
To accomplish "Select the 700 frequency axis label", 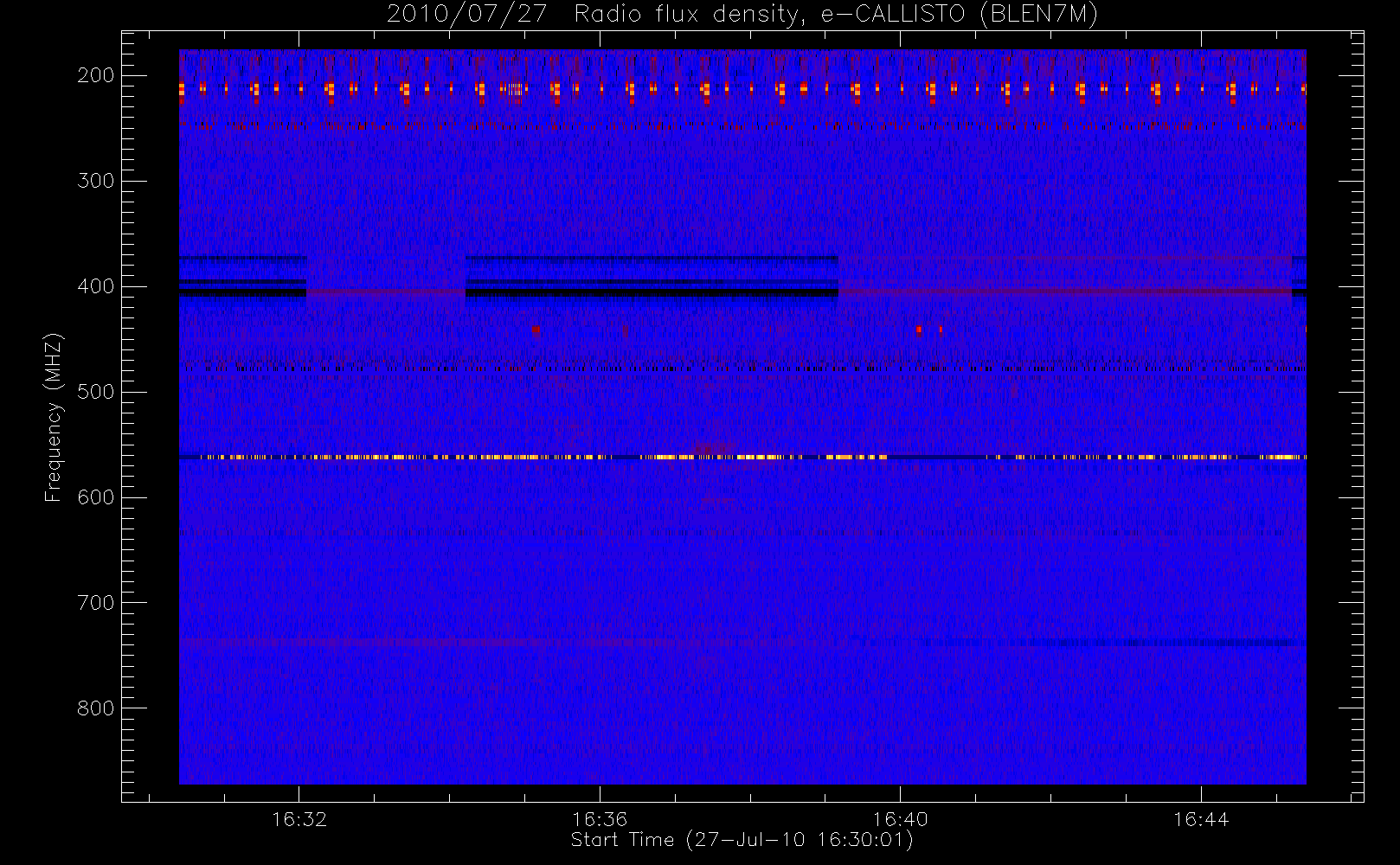I will click(x=95, y=603).
